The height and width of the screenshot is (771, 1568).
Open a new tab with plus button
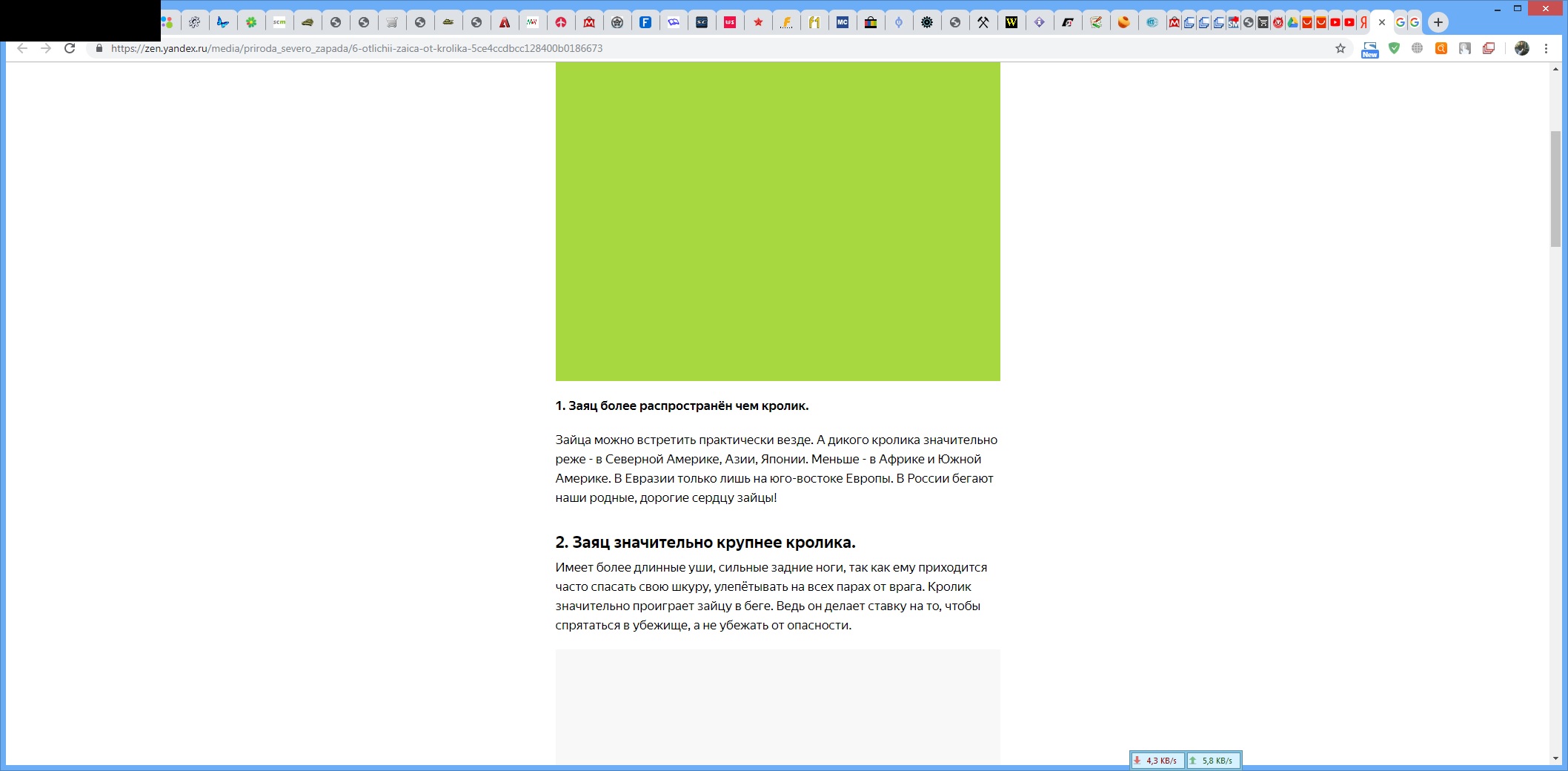click(1438, 22)
